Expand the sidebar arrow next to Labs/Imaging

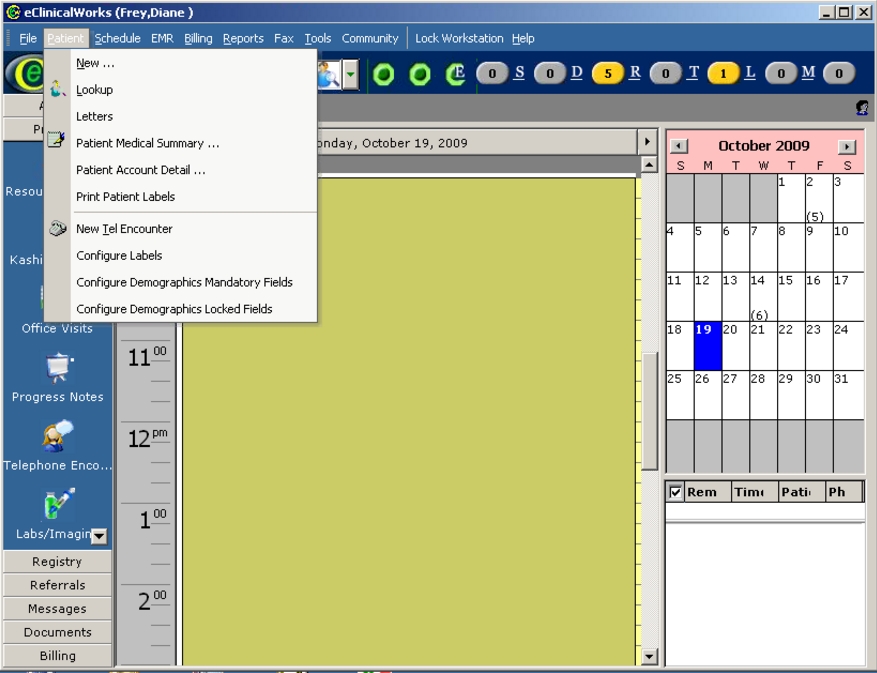point(99,536)
